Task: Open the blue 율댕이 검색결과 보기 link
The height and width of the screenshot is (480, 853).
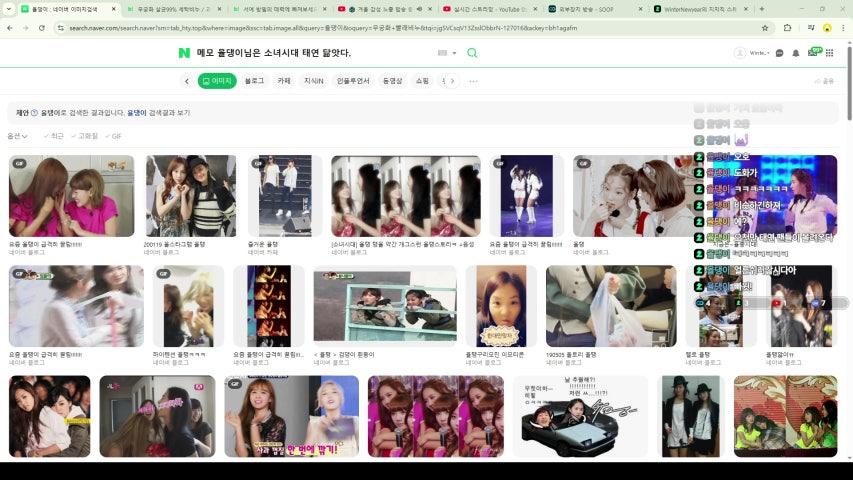Action: [158, 113]
